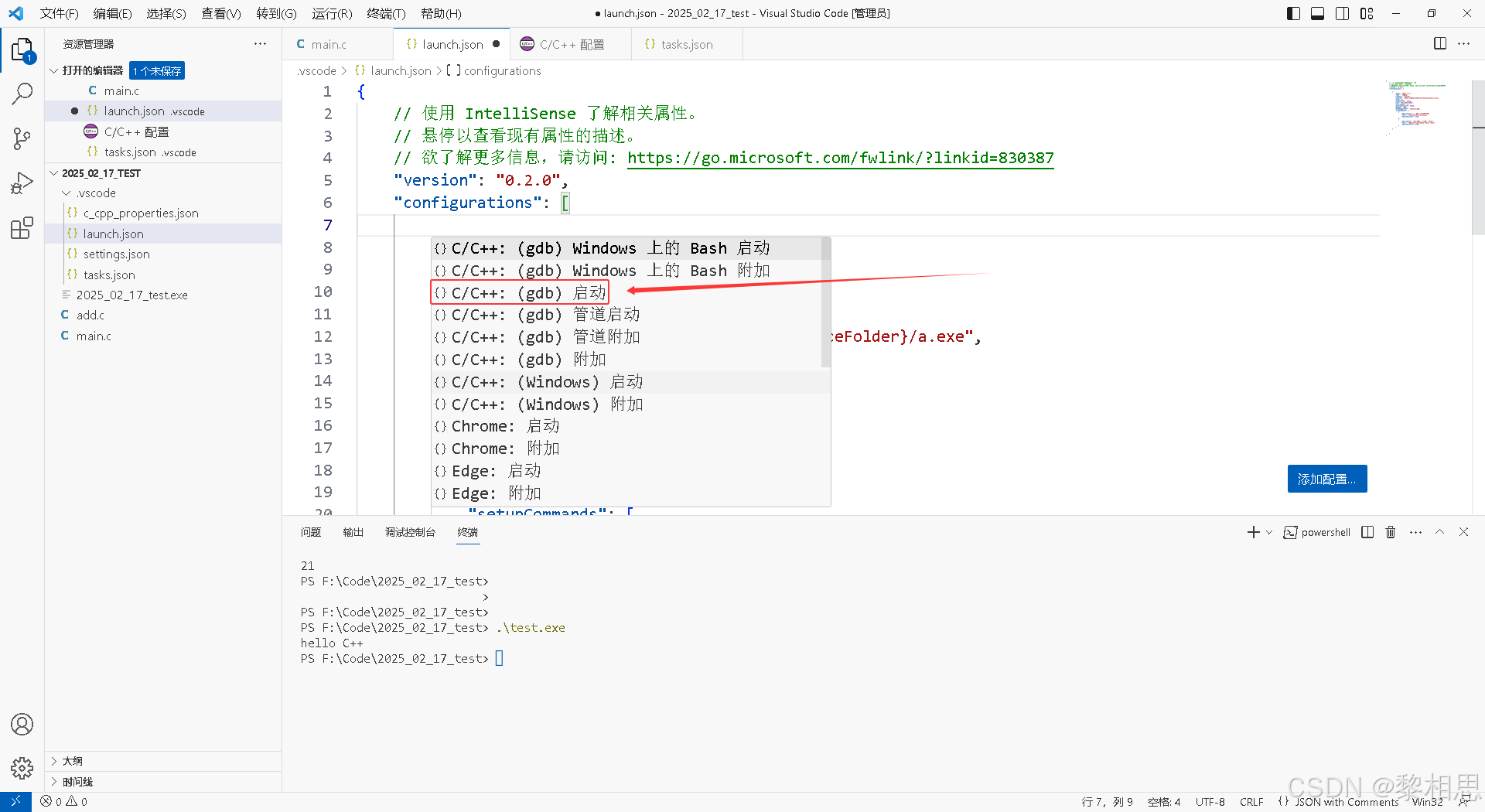Select C/C++: (Windows) 启动 suggestion
Screen dimensions: 1485x812
(x=630, y=382)
